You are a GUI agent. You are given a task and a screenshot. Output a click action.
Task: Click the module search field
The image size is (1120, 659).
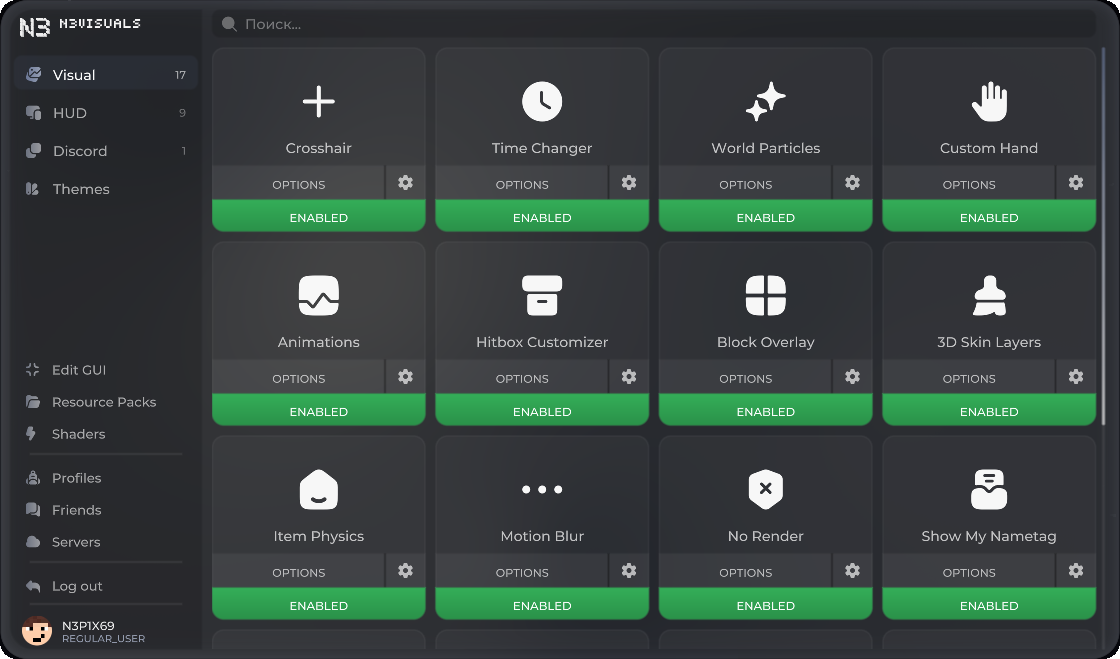click(x=654, y=24)
